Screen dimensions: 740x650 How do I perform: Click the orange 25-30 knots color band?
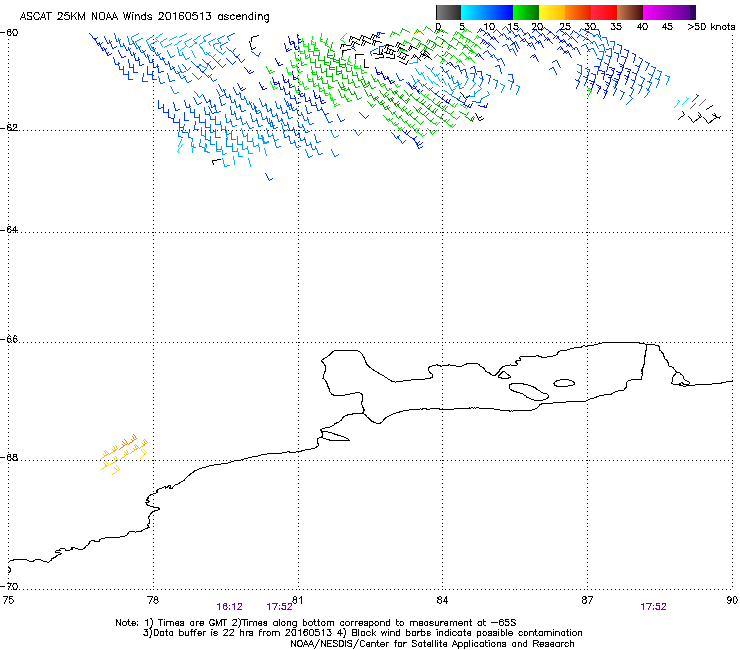click(578, 12)
